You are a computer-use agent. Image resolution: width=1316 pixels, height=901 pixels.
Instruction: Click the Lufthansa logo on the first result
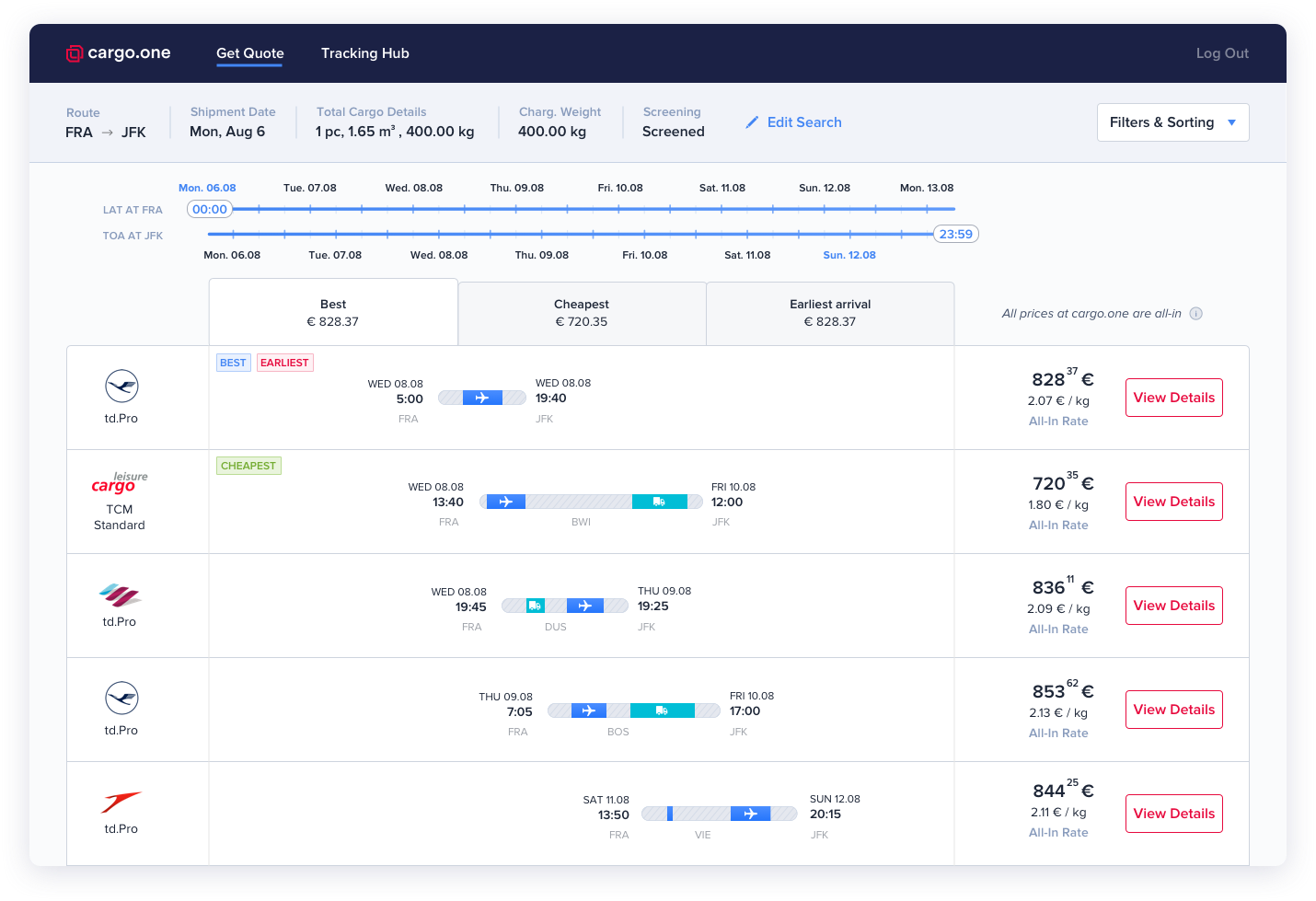pos(121,387)
